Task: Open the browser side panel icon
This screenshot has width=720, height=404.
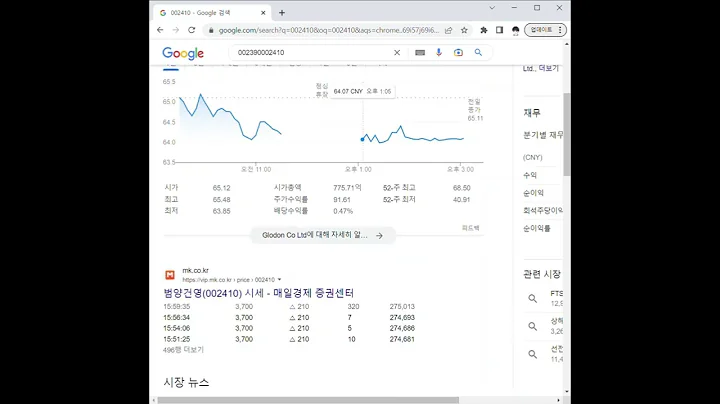Action: pyautogui.click(x=500, y=30)
